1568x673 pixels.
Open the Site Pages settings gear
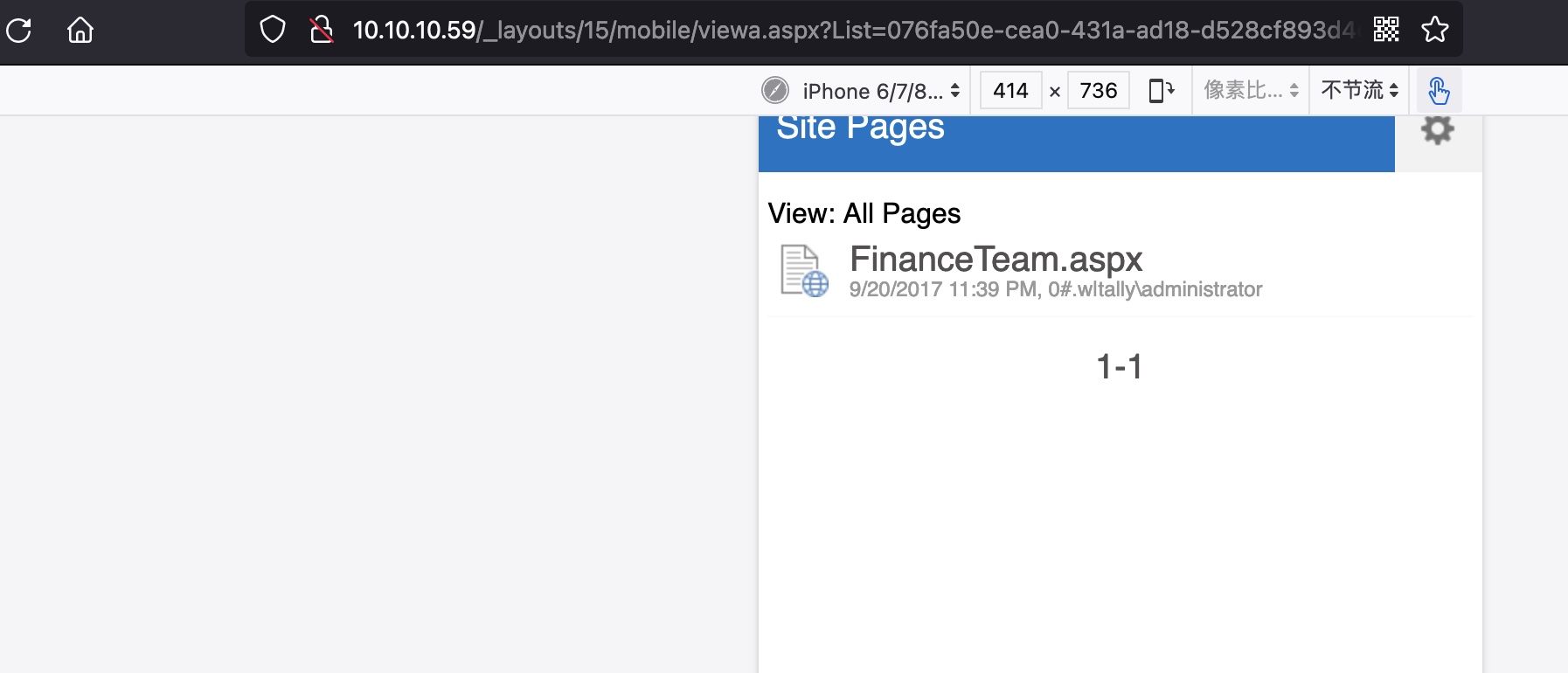(x=1438, y=130)
